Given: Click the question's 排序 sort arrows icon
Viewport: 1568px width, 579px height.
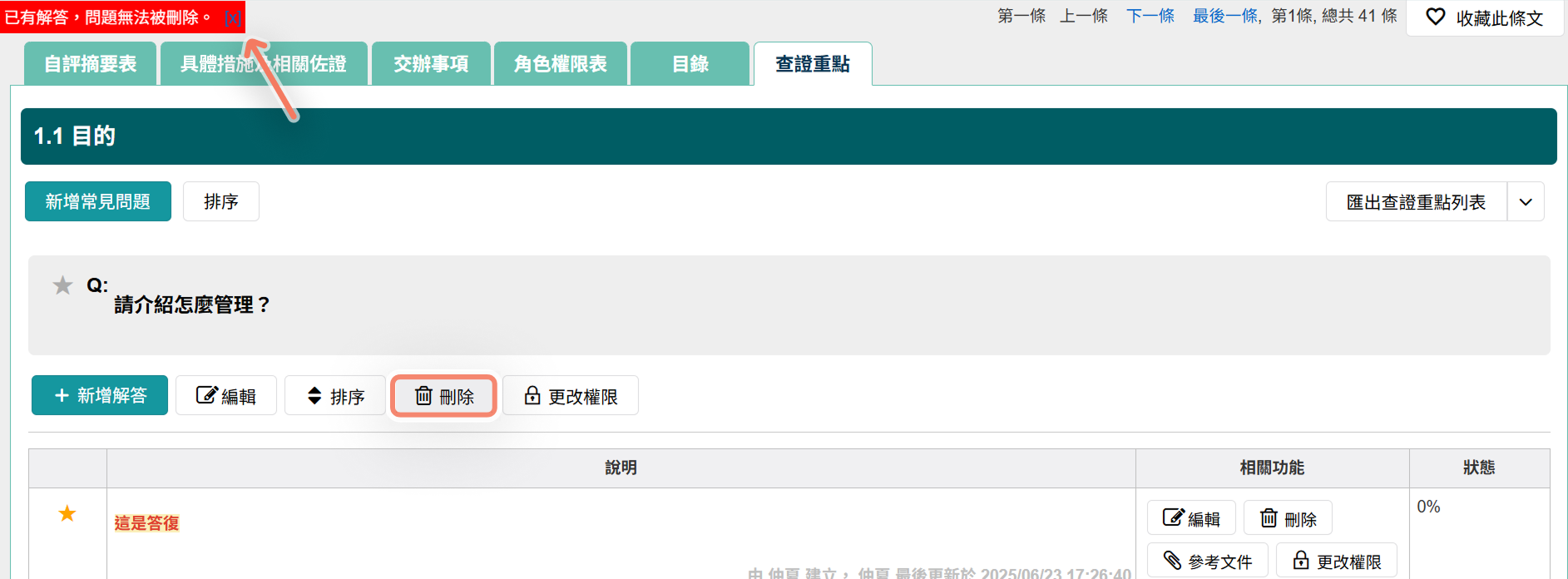Looking at the screenshot, I should [314, 396].
